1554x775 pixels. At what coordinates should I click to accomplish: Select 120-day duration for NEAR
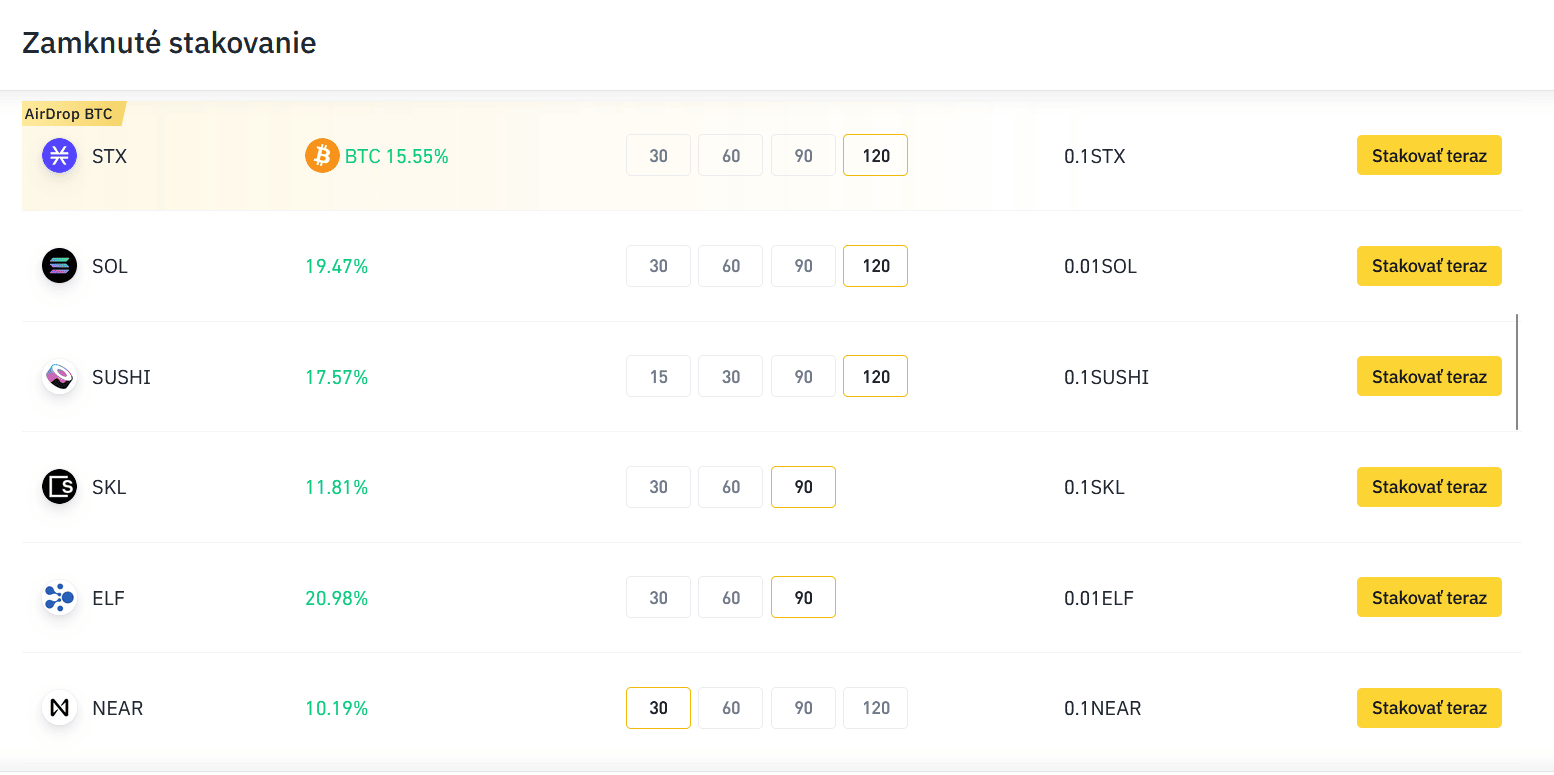pos(876,708)
